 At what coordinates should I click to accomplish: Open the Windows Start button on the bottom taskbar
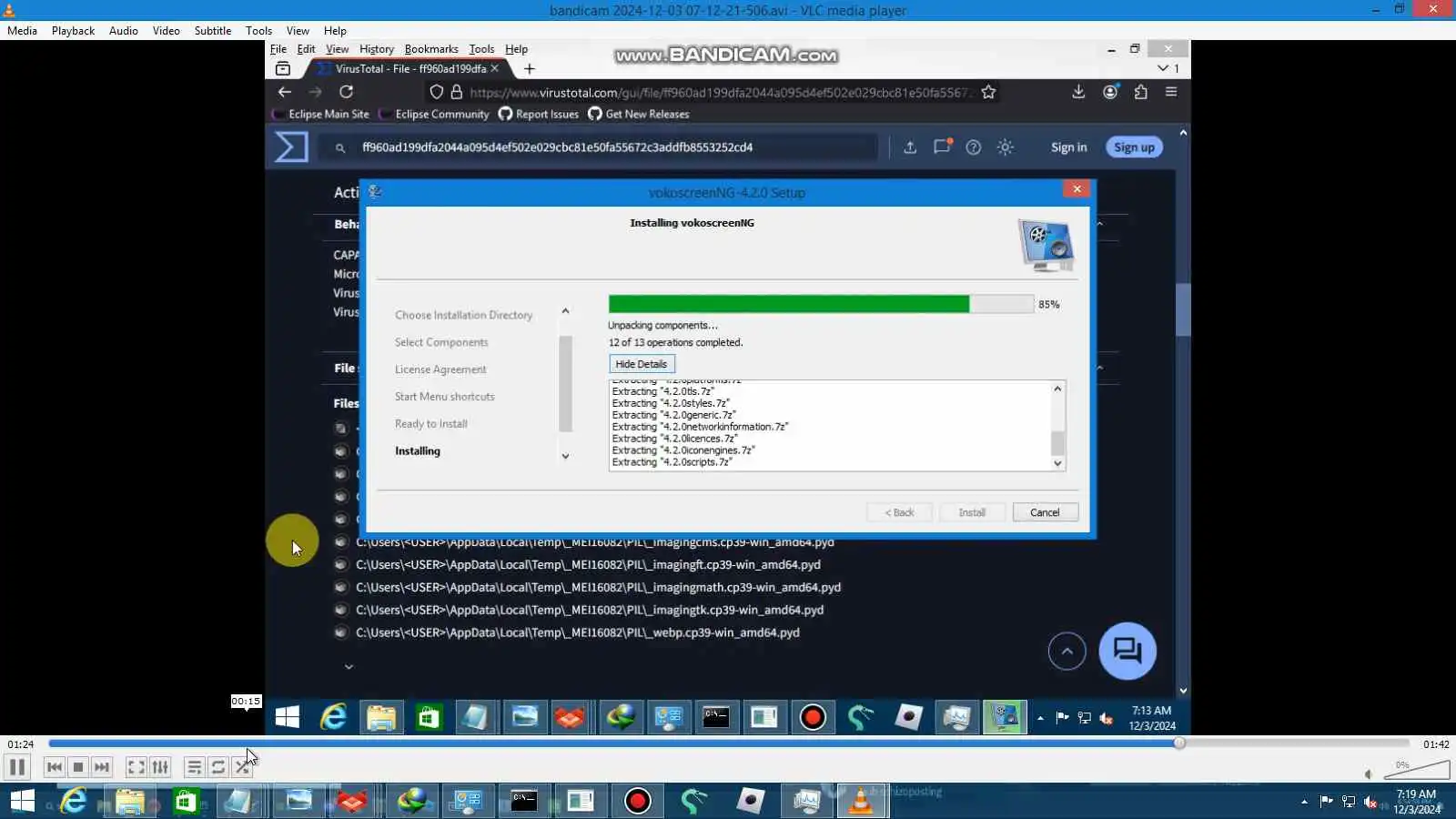pos(22,801)
